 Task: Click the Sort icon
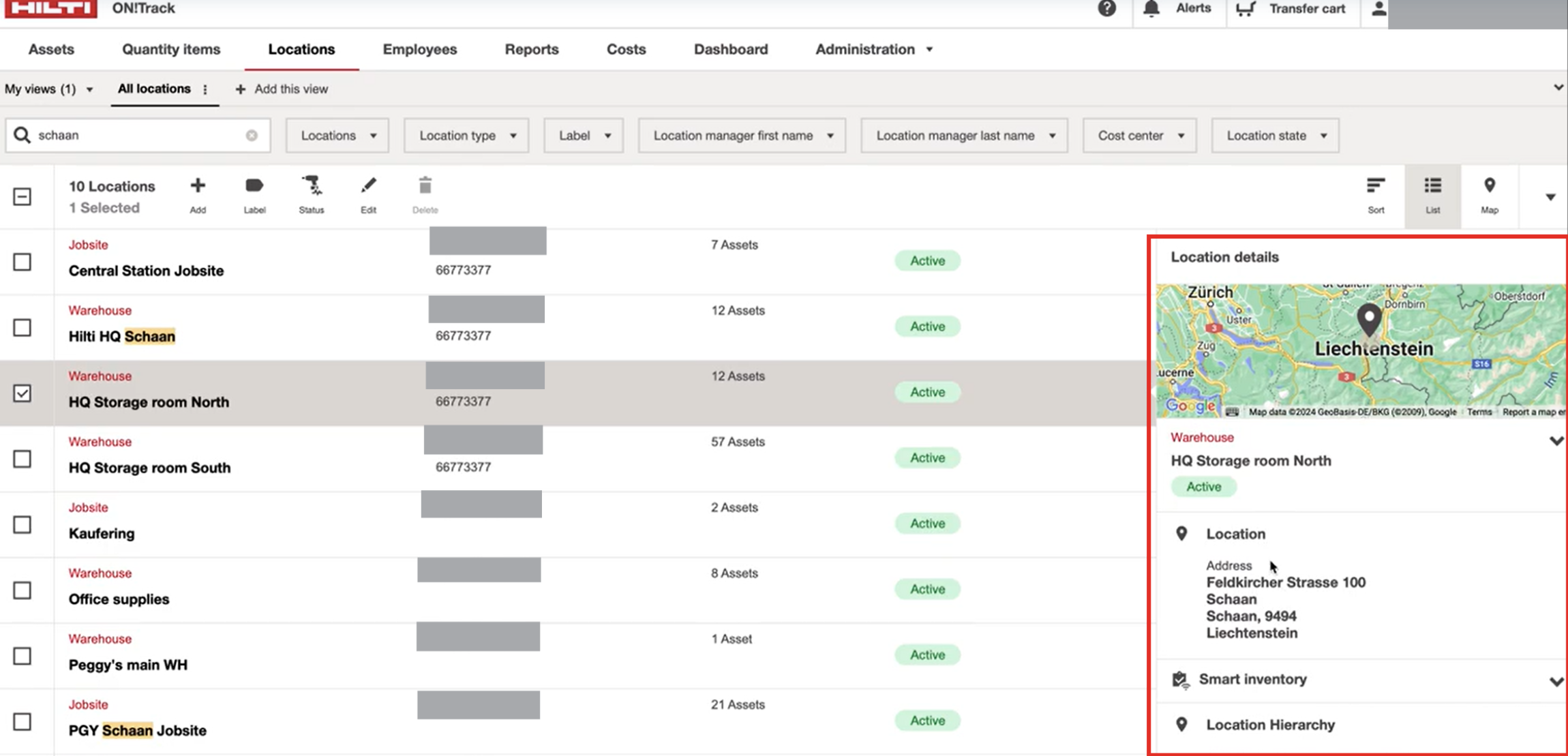pos(1376,185)
